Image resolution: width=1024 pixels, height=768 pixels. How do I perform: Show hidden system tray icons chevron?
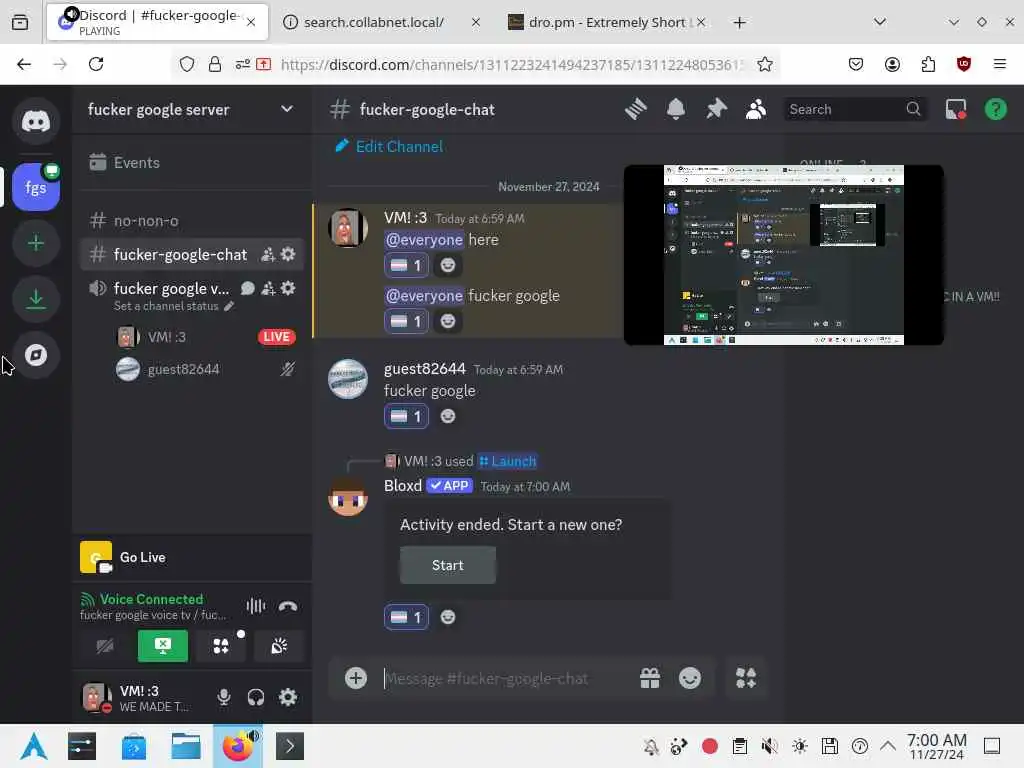(888, 746)
